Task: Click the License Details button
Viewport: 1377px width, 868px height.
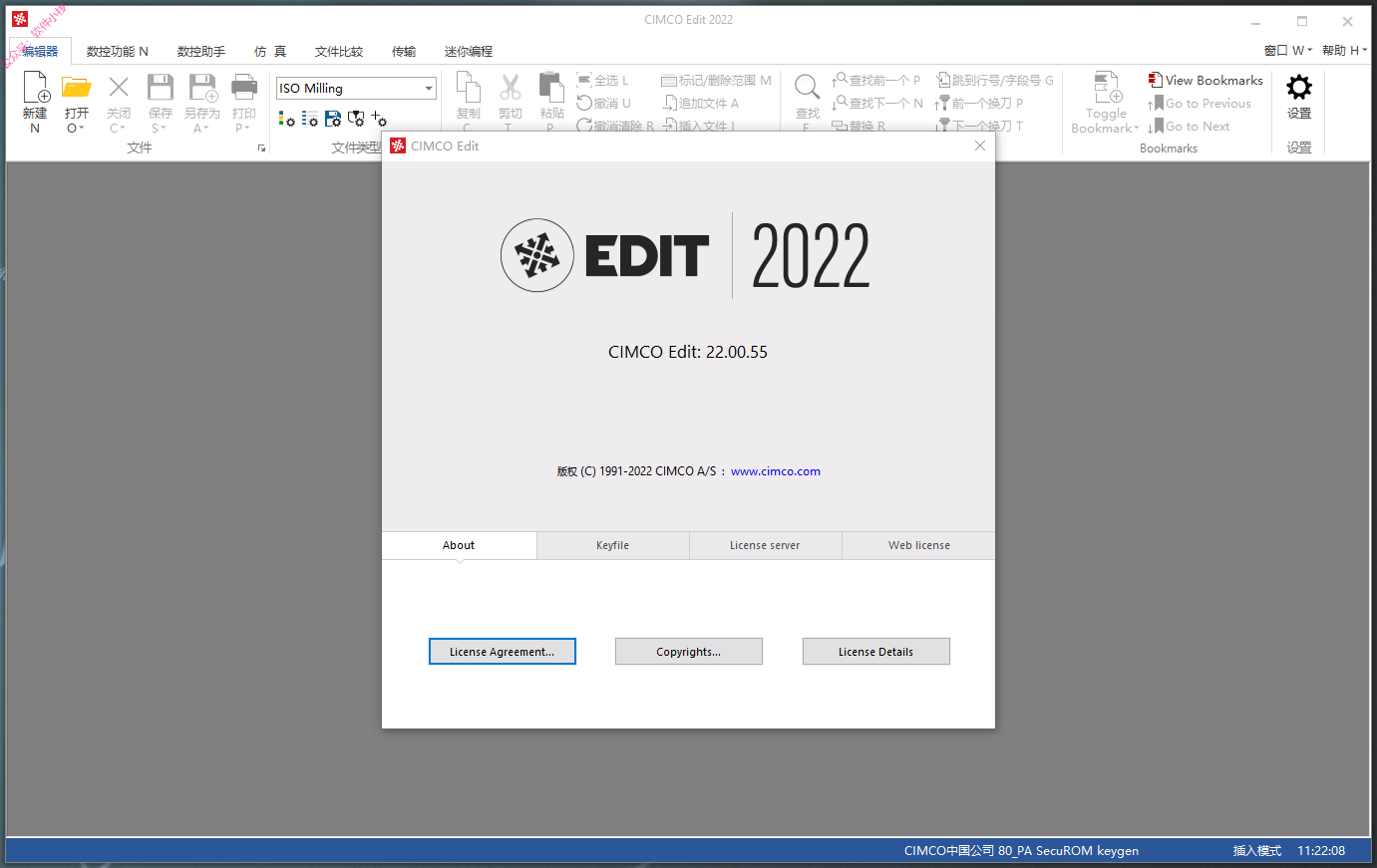Action: pyautogui.click(x=876, y=652)
